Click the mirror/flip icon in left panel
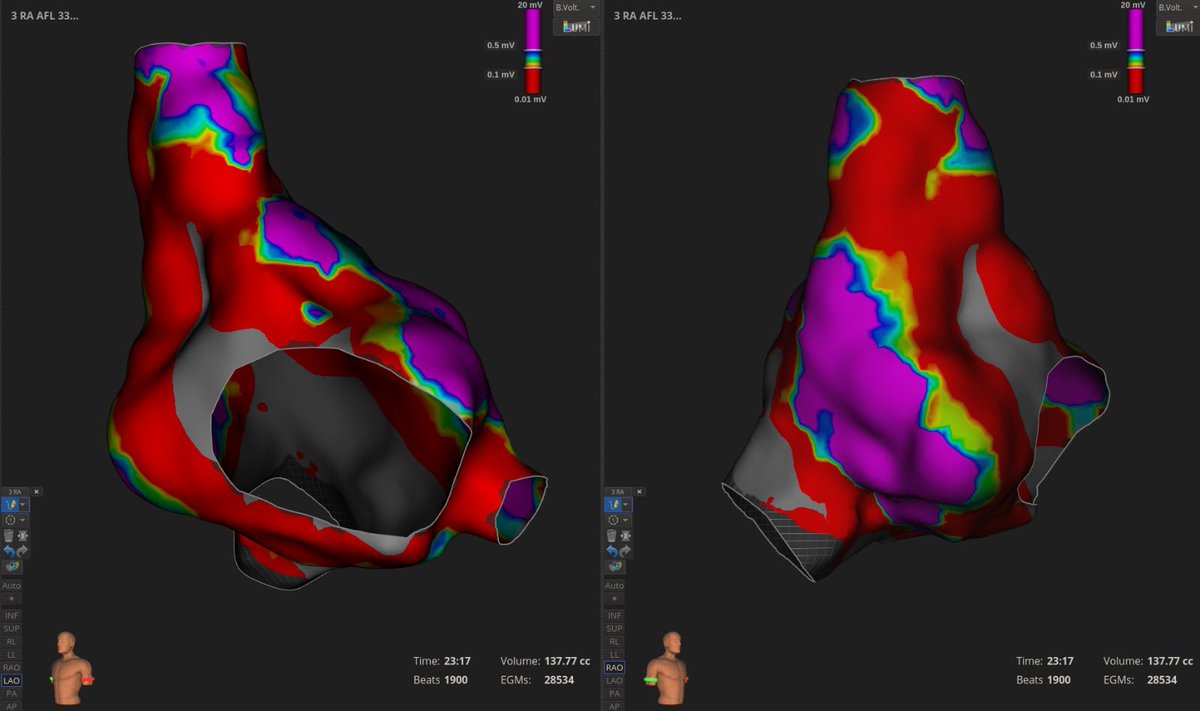 23,535
